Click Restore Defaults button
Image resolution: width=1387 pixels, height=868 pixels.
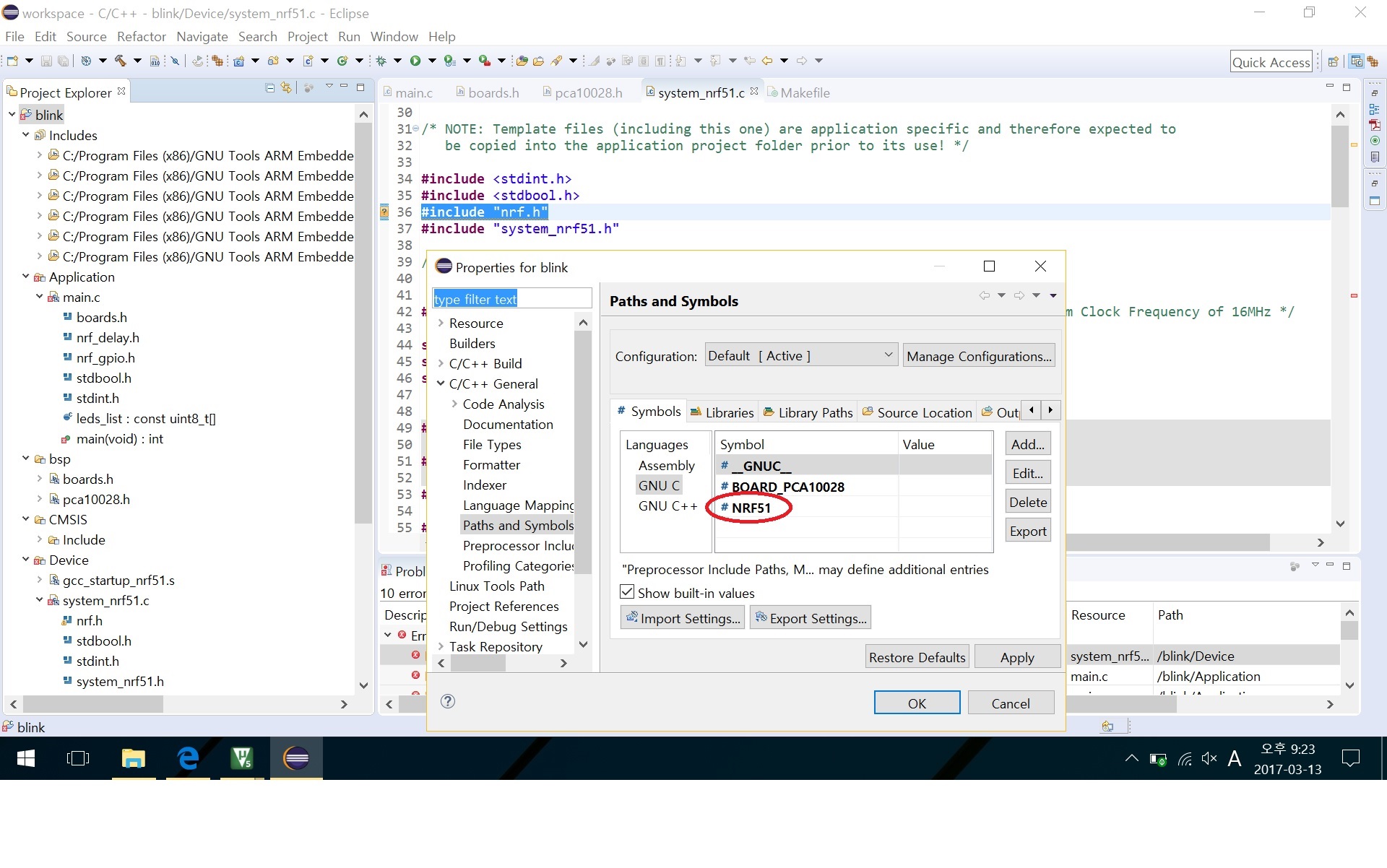click(x=916, y=657)
